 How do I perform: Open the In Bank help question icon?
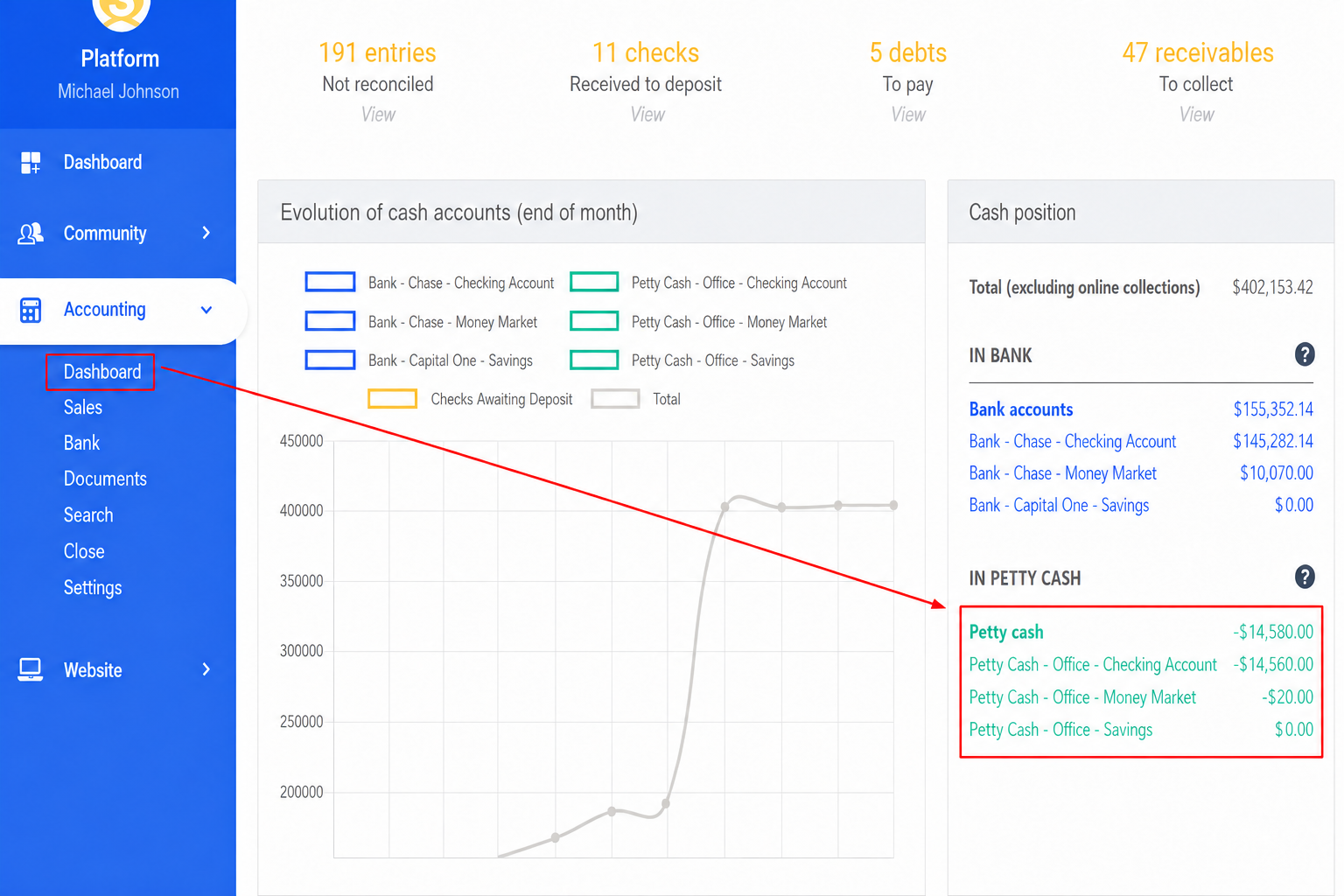(x=1305, y=354)
